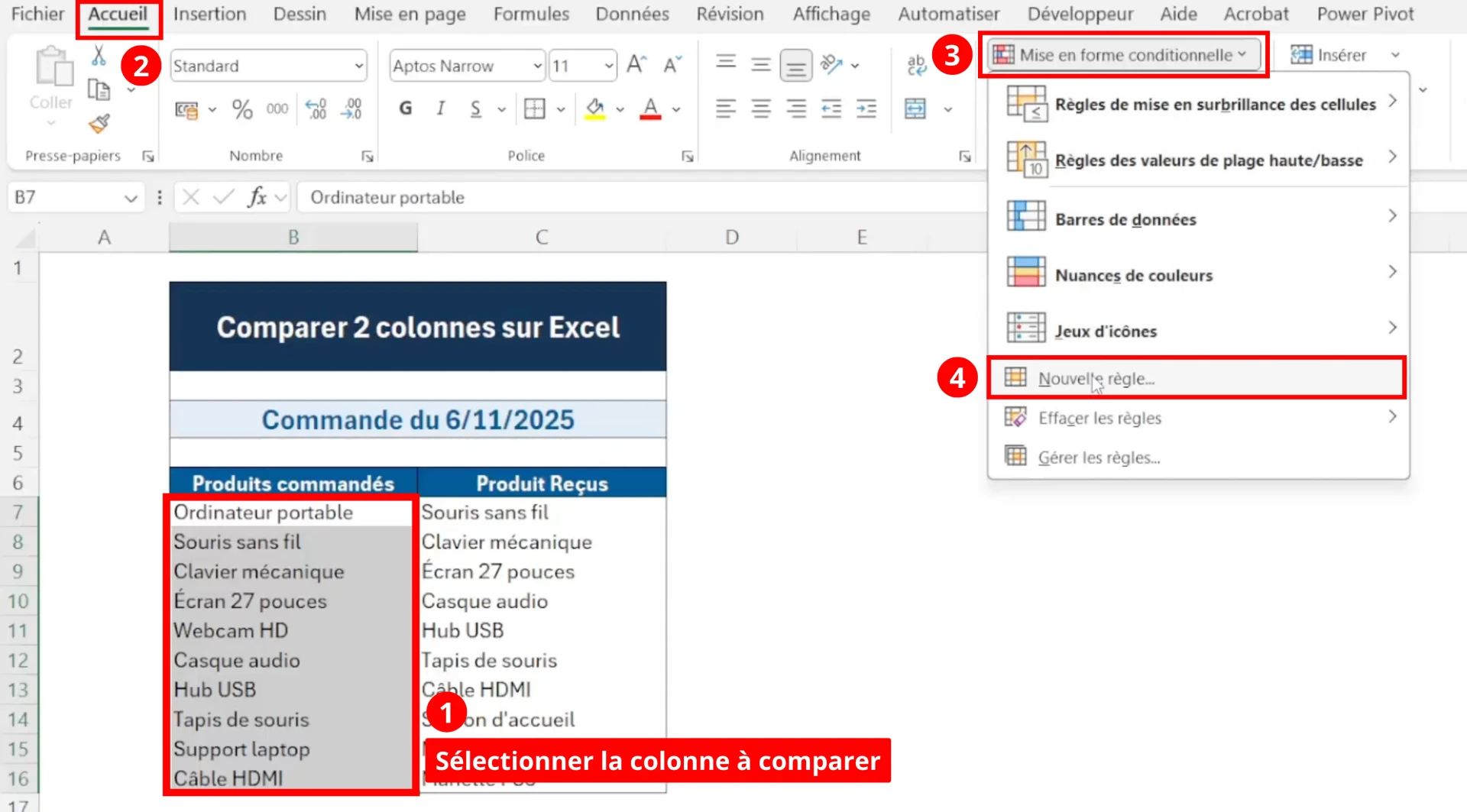Toggle bottom vertical alignment button
The height and width of the screenshot is (812, 1467).
click(x=795, y=66)
